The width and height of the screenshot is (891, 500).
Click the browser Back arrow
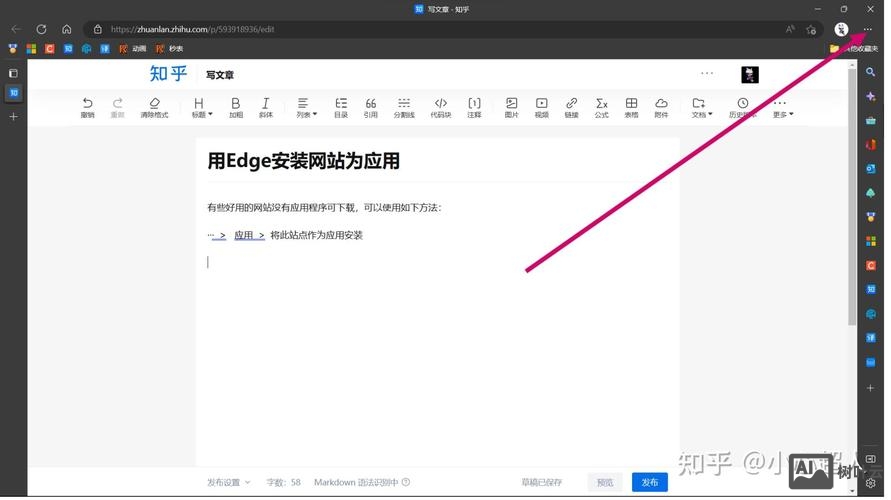point(16,29)
